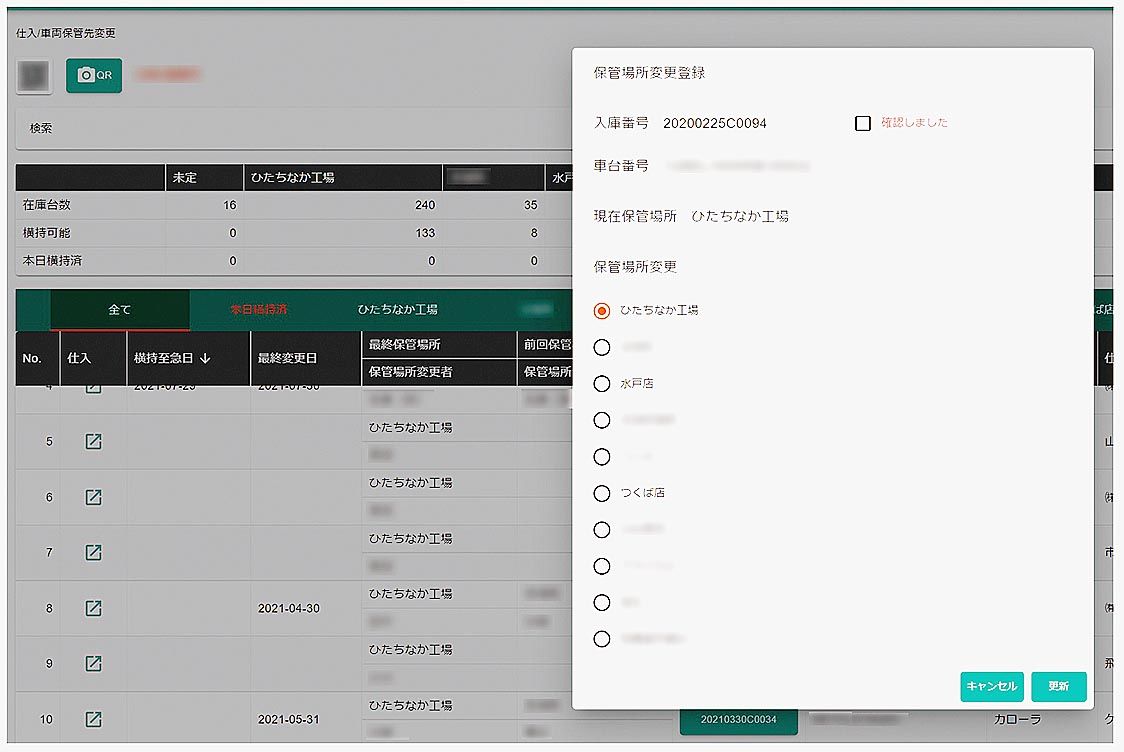Screen dimensions: 1124x752
Task: Check the 確認しました checkbox
Action: tap(863, 123)
